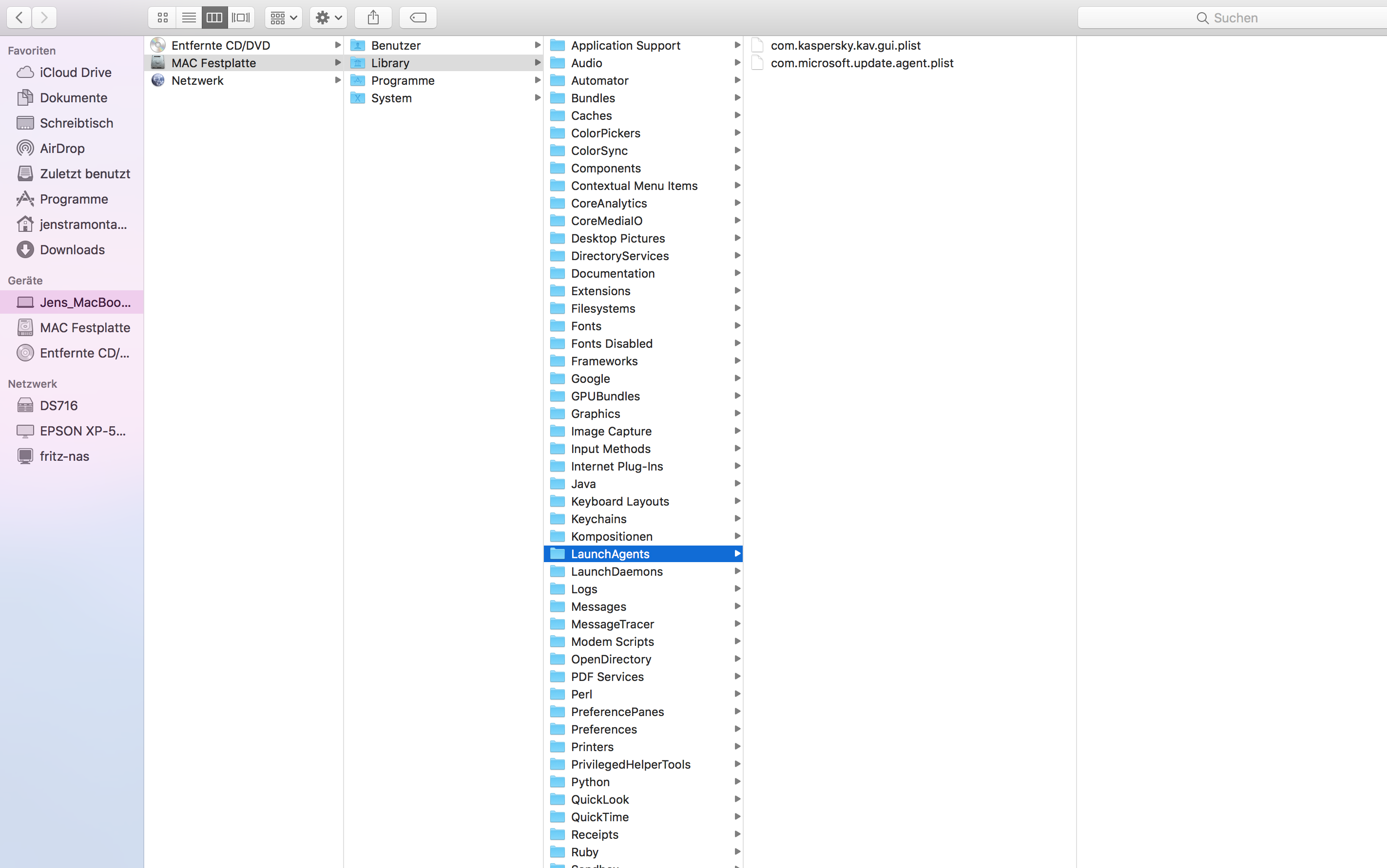The width and height of the screenshot is (1387, 868).
Task: Open AirDrop in the sidebar
Action: pyautogui.click(x=62, y=148)
